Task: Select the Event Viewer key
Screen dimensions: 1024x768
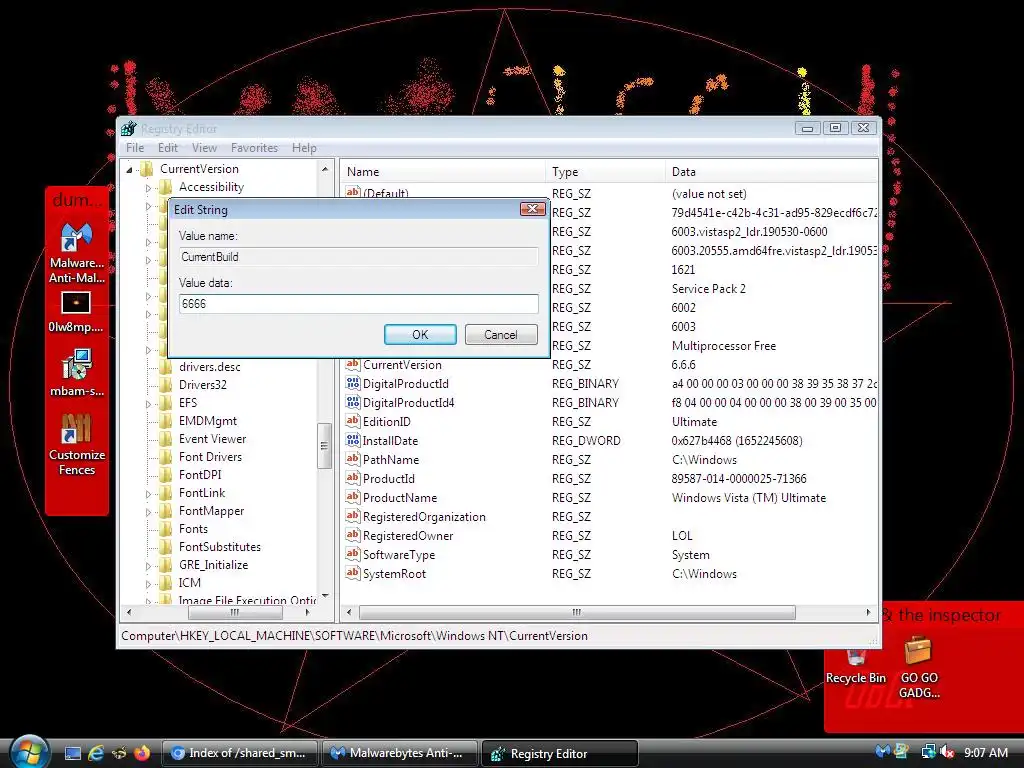Action: (212, 439)
